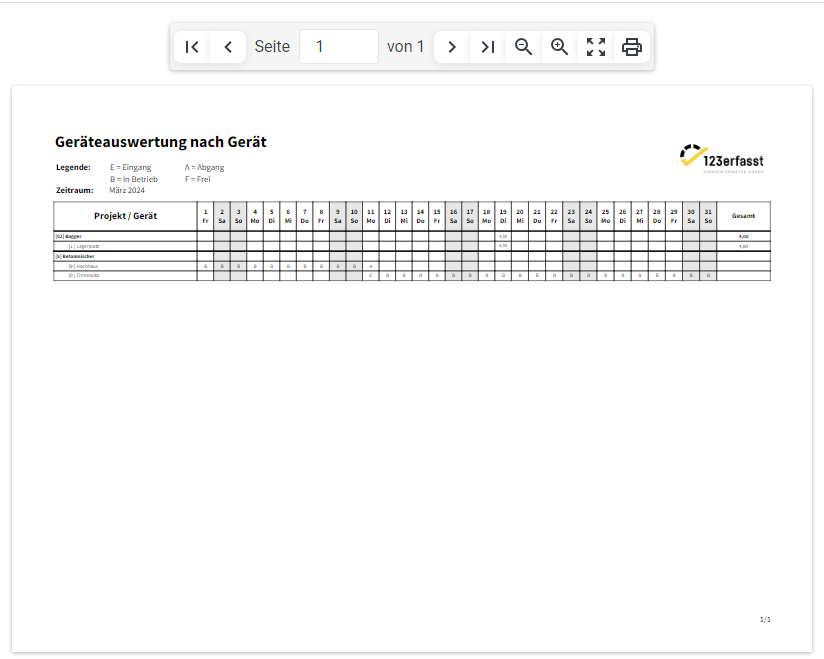824x659 pixels.
Task: Print the report
Action: [x=632, y=47]
